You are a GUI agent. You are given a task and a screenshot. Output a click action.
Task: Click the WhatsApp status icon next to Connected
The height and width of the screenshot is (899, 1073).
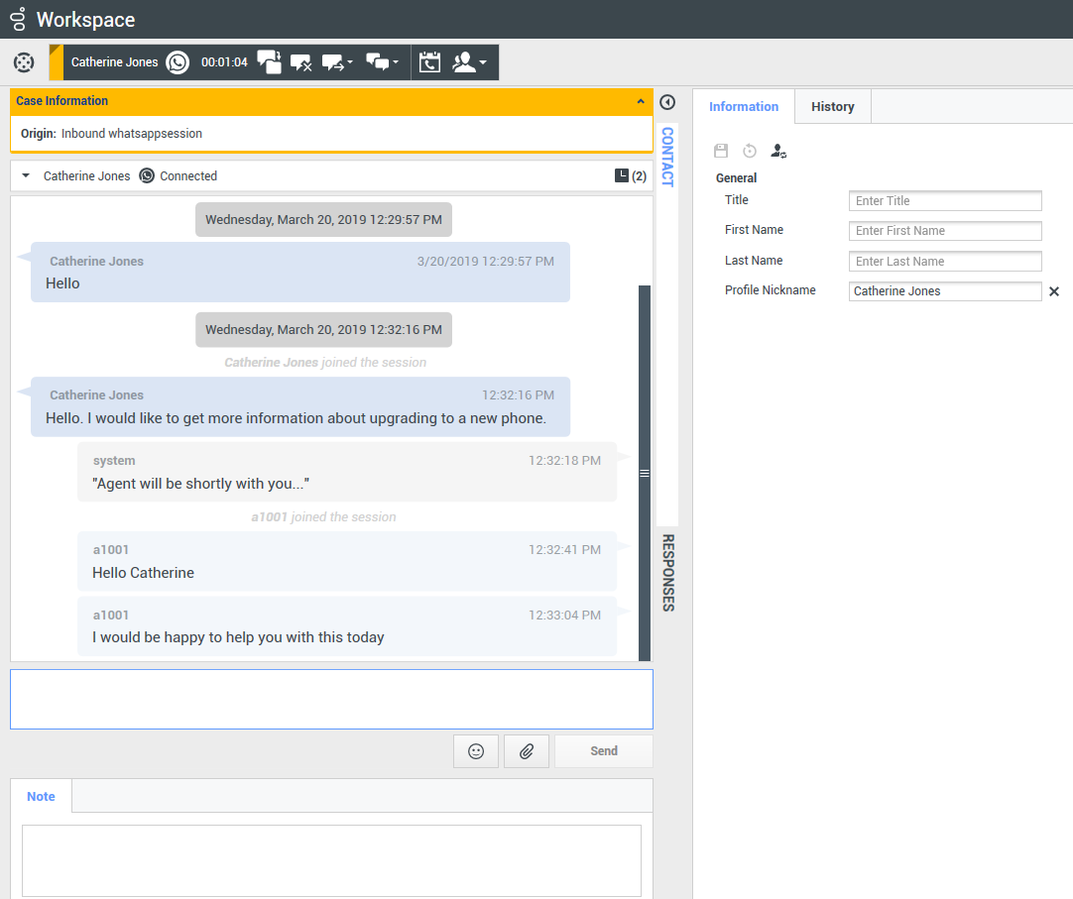(146, 176)
